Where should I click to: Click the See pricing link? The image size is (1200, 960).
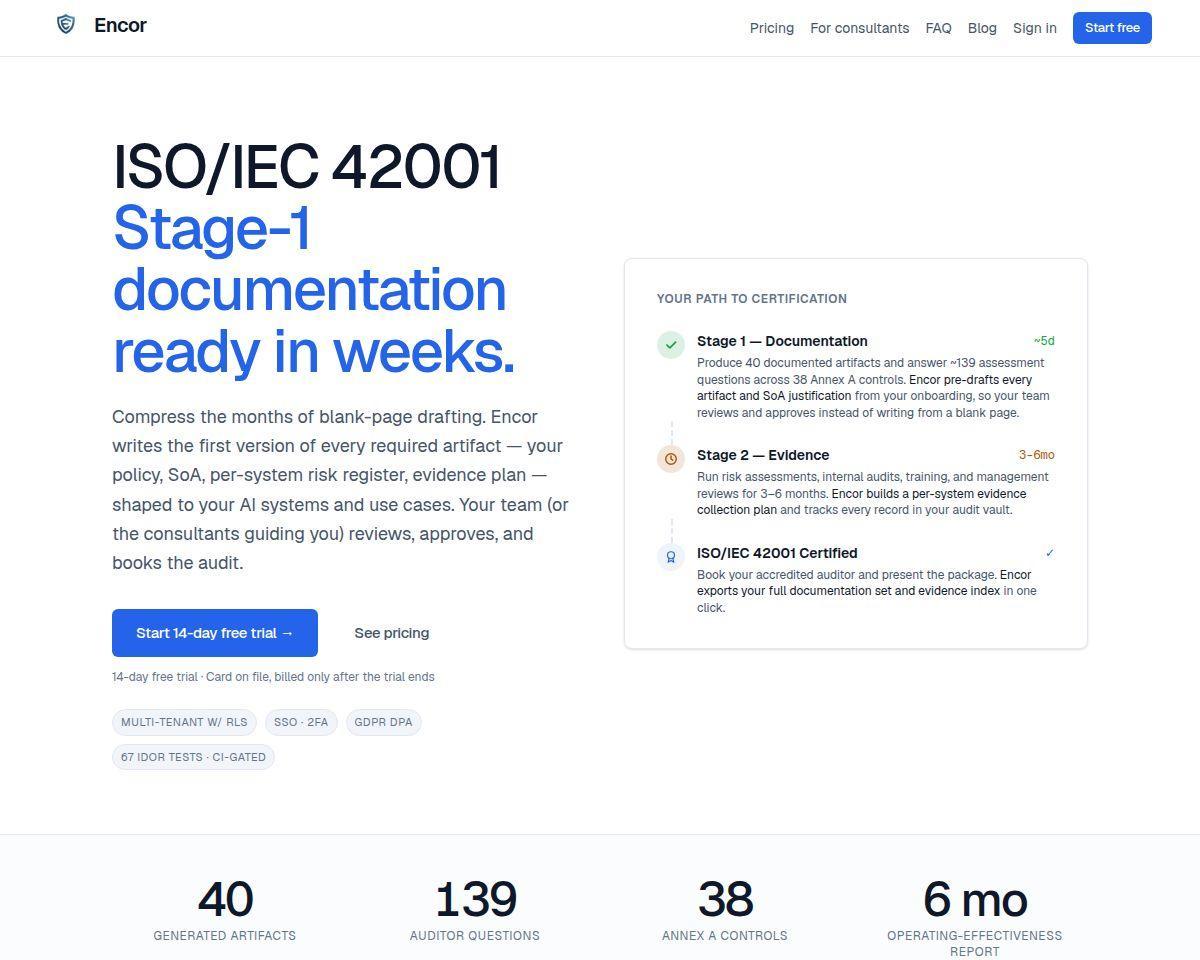tap(392, 633)
